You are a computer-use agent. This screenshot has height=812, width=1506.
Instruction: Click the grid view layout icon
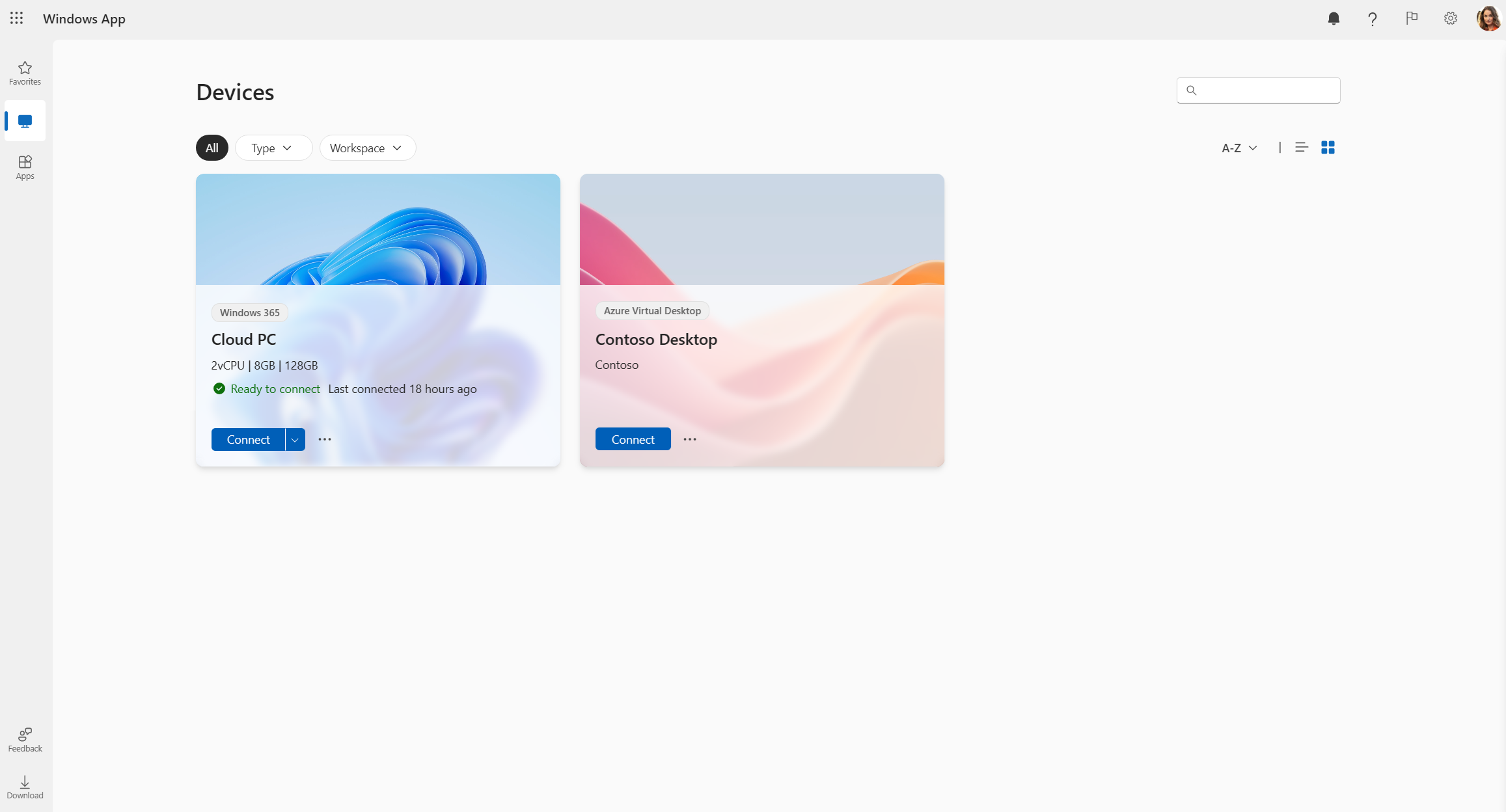1328,147
